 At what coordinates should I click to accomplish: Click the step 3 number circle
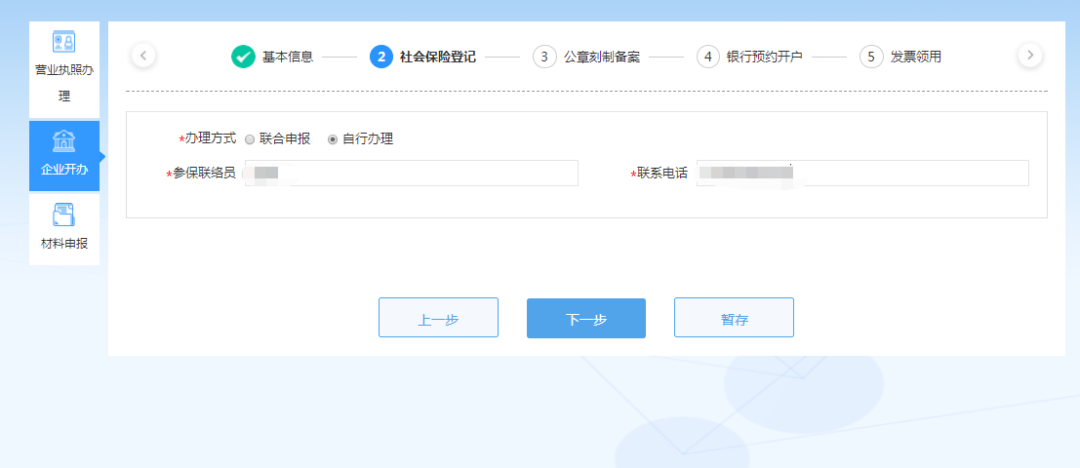tap(544, 57)
